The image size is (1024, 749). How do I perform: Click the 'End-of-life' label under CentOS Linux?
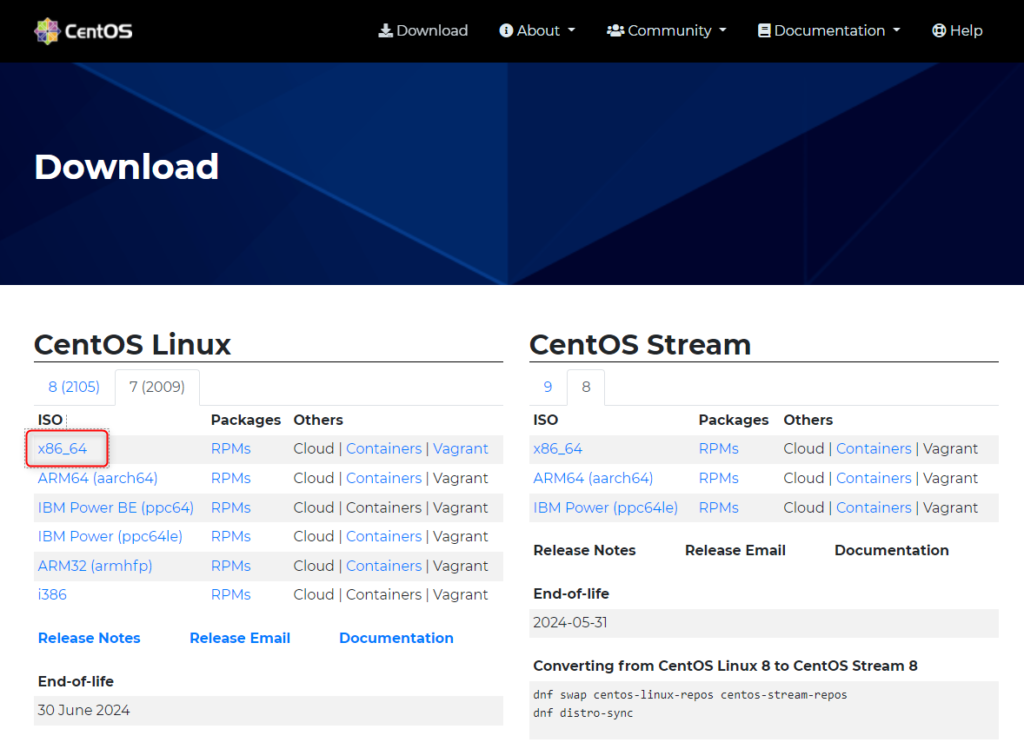[x=76, y=681]
